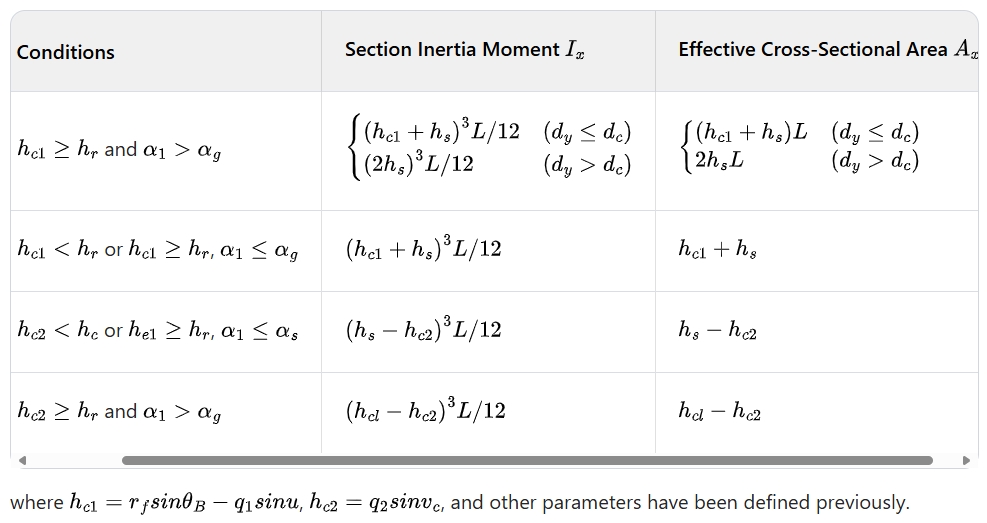Click the right scroll arrow of the table
The height and width of the screenshot is (523, 987).
click(x=966, y=460)
